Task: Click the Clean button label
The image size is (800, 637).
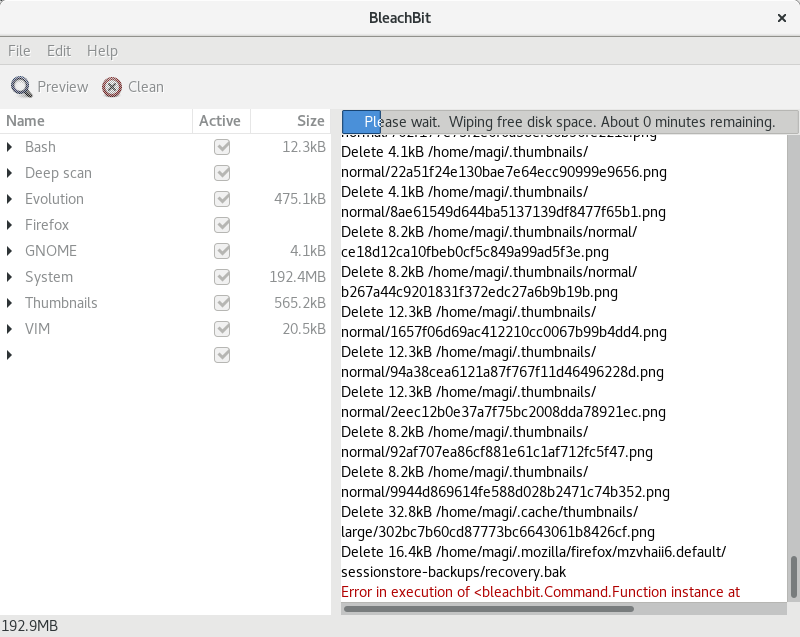Action: [x=146, y=87]
